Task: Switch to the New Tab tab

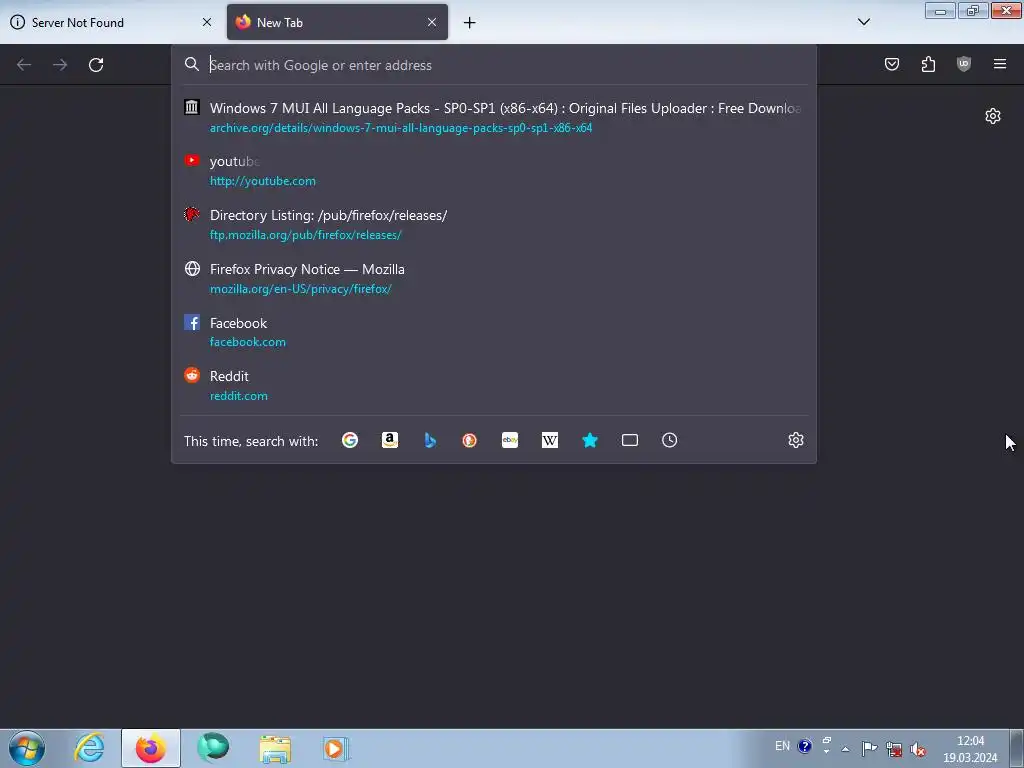Action: (337, 22)
